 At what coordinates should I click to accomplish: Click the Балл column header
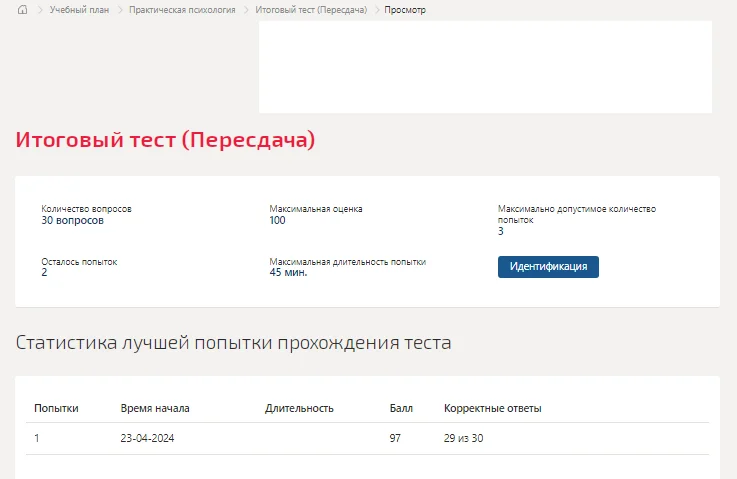(x=401, y=408)
